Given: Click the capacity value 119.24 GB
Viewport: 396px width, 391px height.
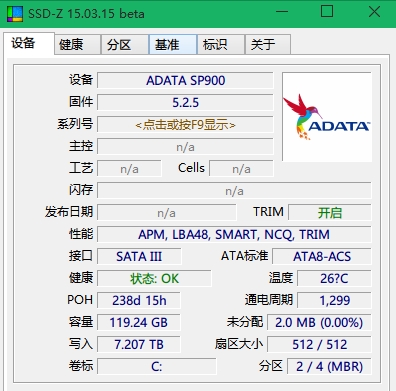Looking at the screenshot, I should (139, 323).
